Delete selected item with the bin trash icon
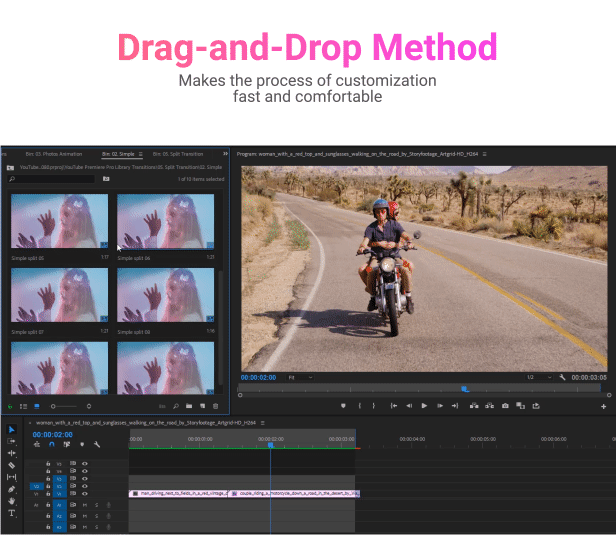616x560 pixels. click(x=214, y=406)
